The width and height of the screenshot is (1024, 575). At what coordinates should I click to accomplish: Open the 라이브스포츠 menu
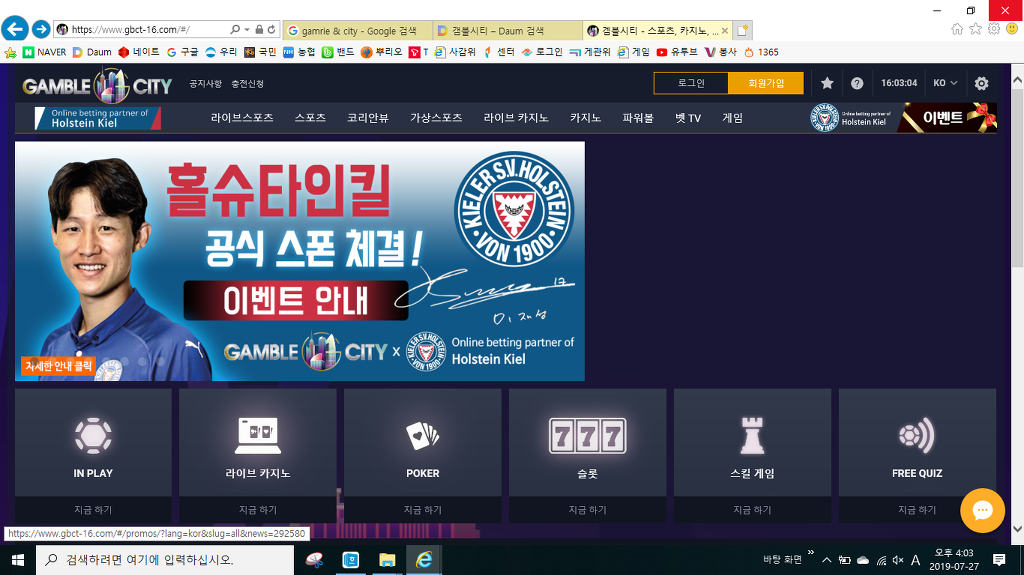click(x=242, y=118)
